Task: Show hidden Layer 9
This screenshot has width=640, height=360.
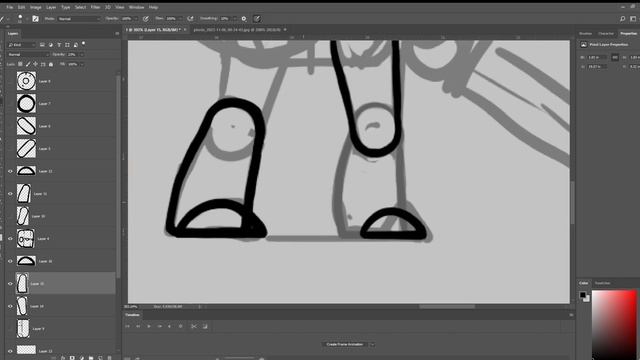Action: (10, 328)
